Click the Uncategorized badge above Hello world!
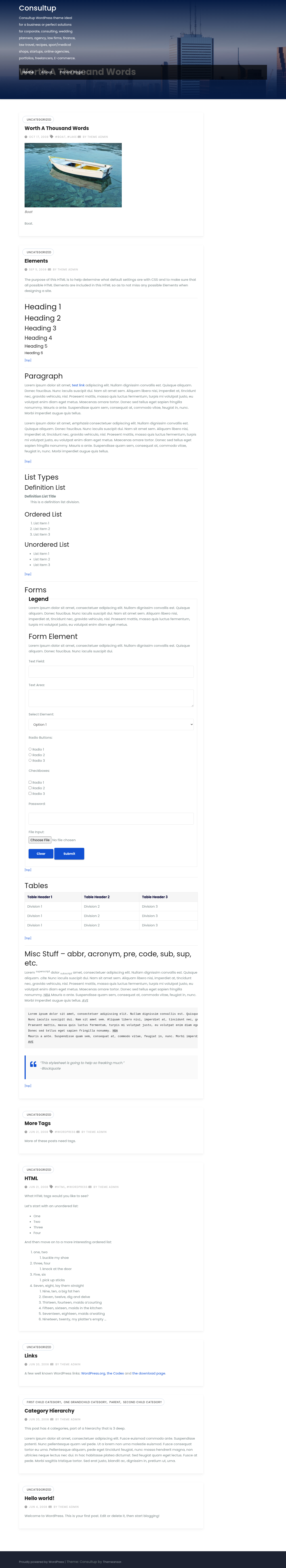This screenshot has height=1568, width=286. (x=39, y=1489)
